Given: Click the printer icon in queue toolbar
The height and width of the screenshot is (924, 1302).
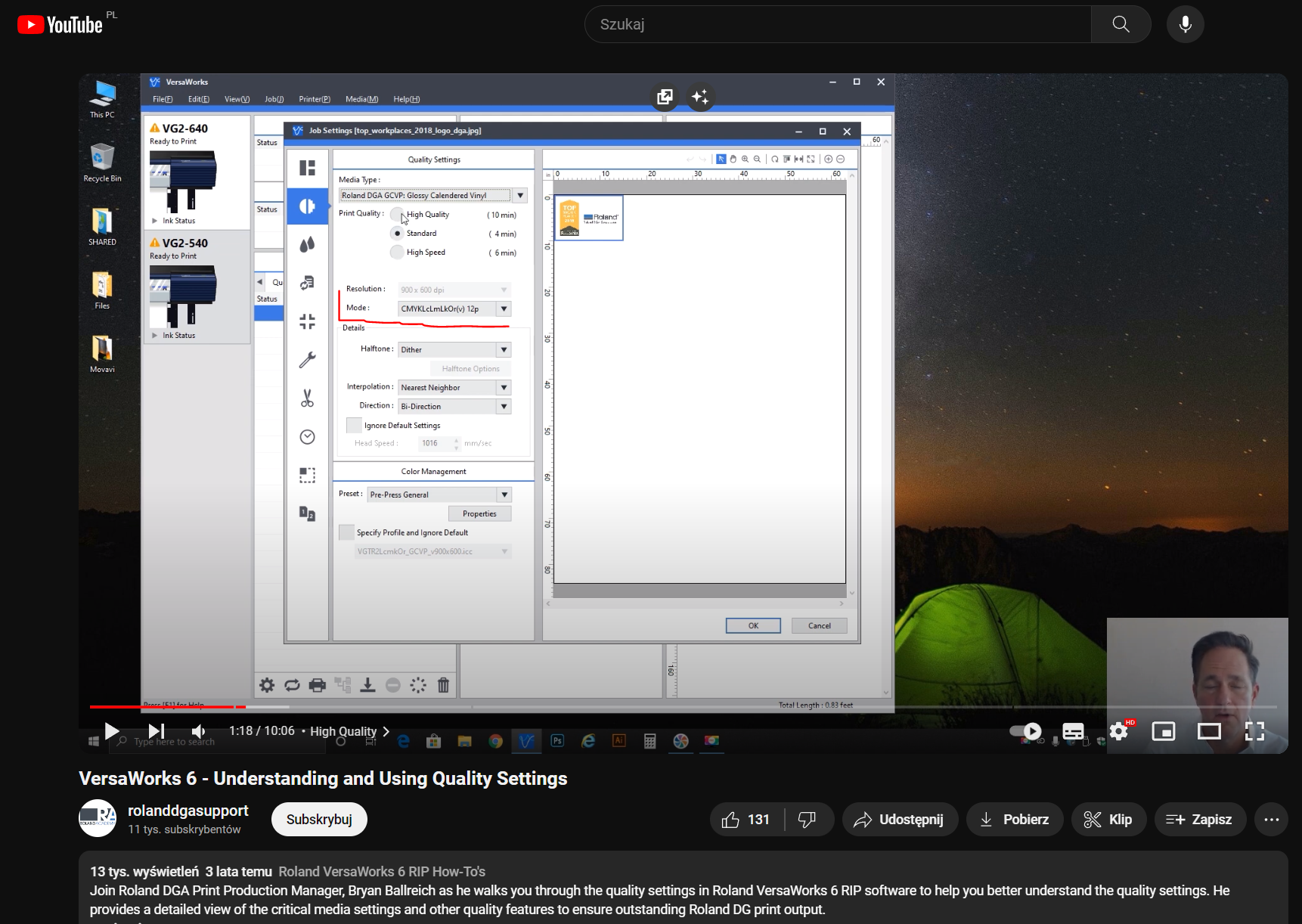Looking at the screenshot, I should (318, 685).
